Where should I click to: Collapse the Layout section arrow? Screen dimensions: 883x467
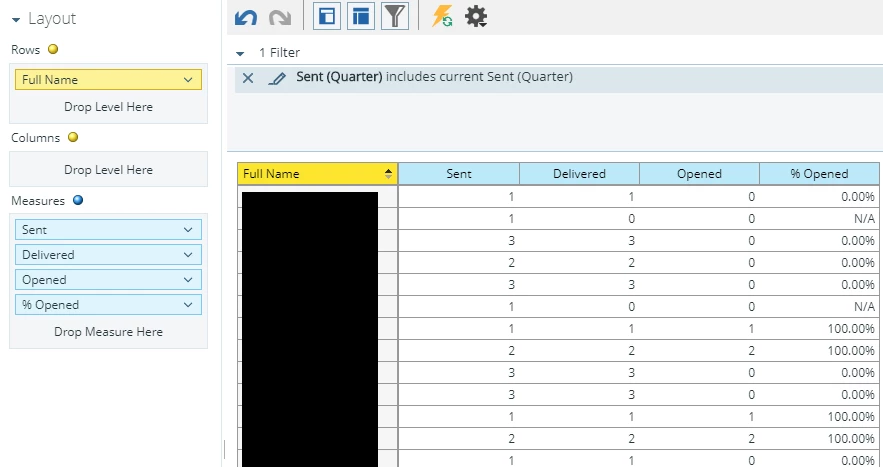click(16, 20)
